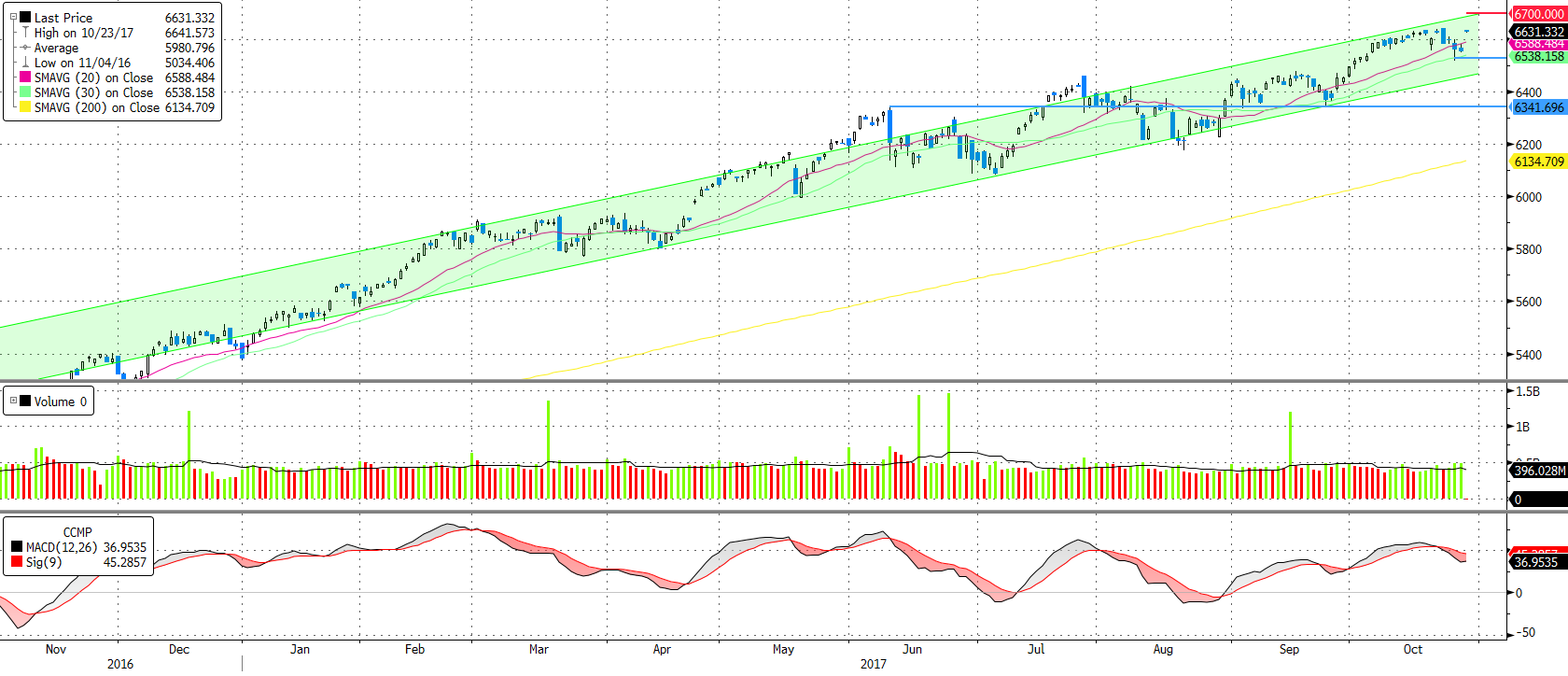
Task: Click the Aug month label on time axis
Action: click(x=1163, y=649)
